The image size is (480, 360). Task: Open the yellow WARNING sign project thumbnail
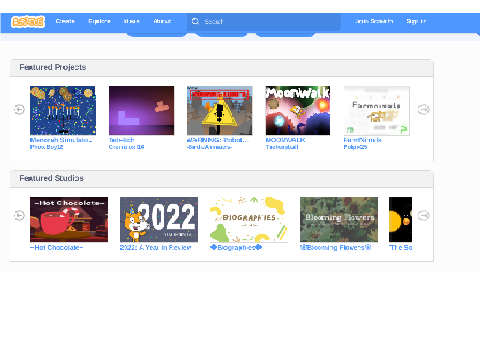tap(220, 110)
